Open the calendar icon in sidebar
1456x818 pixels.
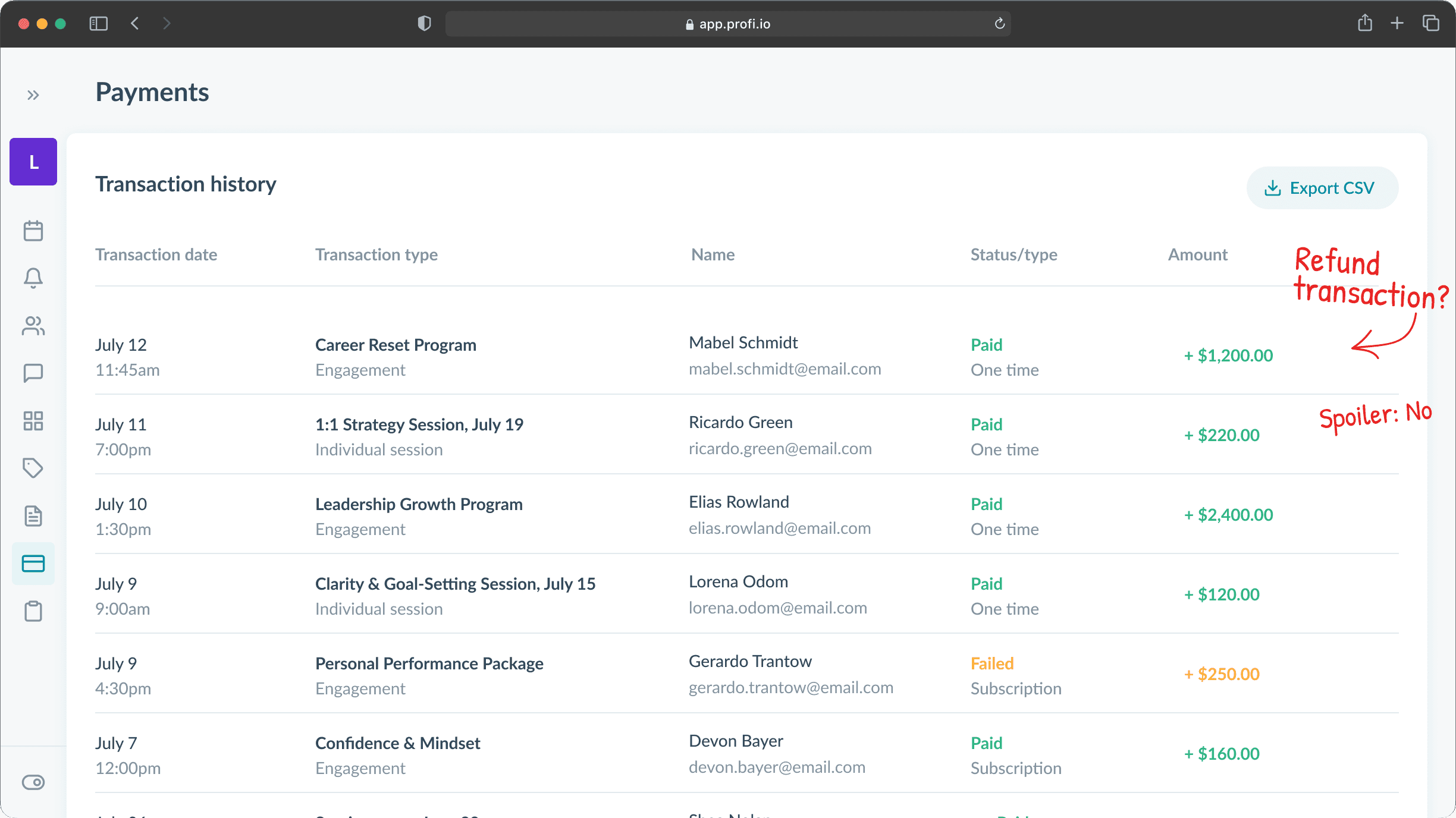pyautogui.click(x=33, y=231)
